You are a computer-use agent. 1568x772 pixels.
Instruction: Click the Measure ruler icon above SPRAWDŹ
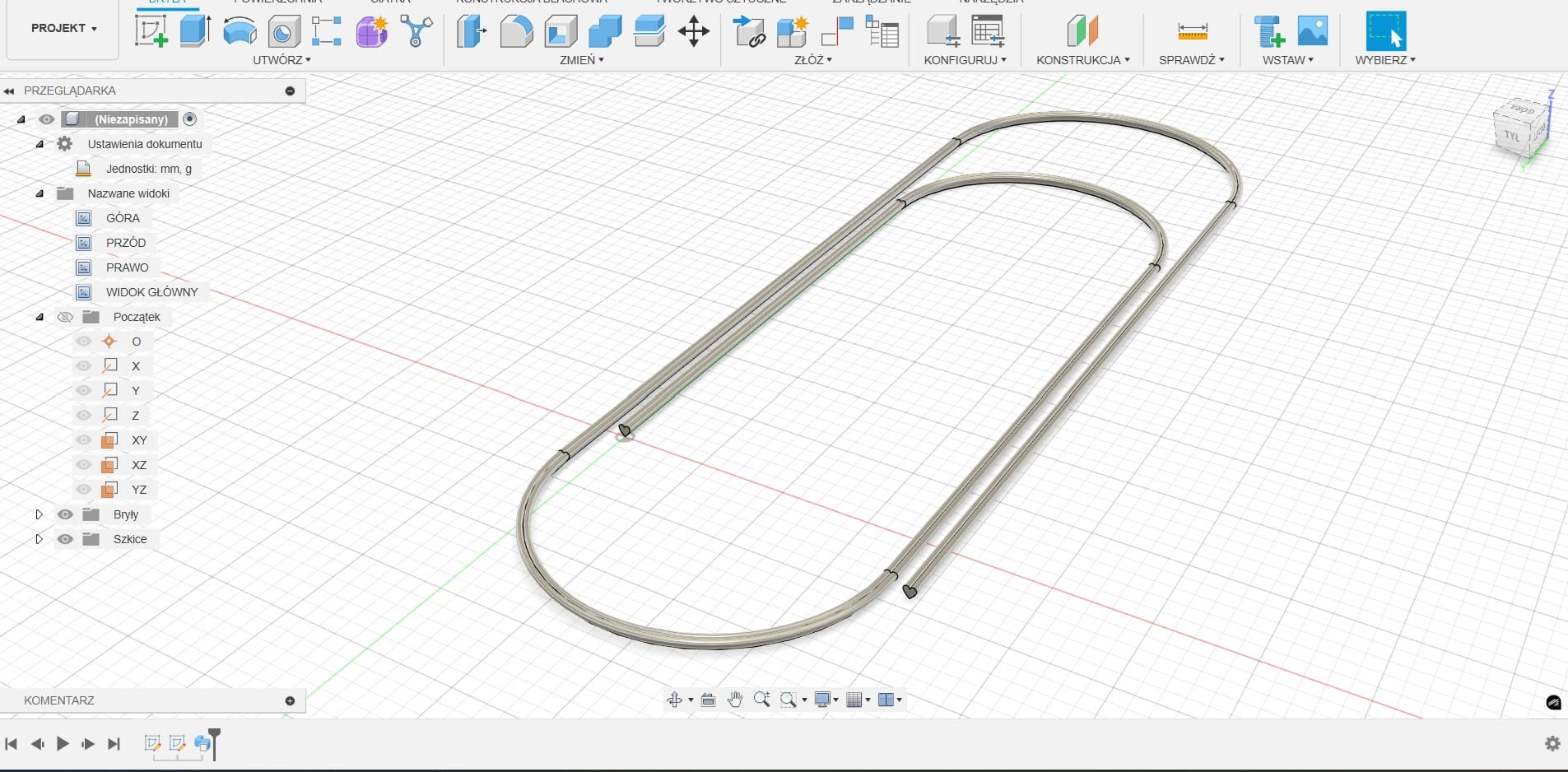(x=1192, y=32)
